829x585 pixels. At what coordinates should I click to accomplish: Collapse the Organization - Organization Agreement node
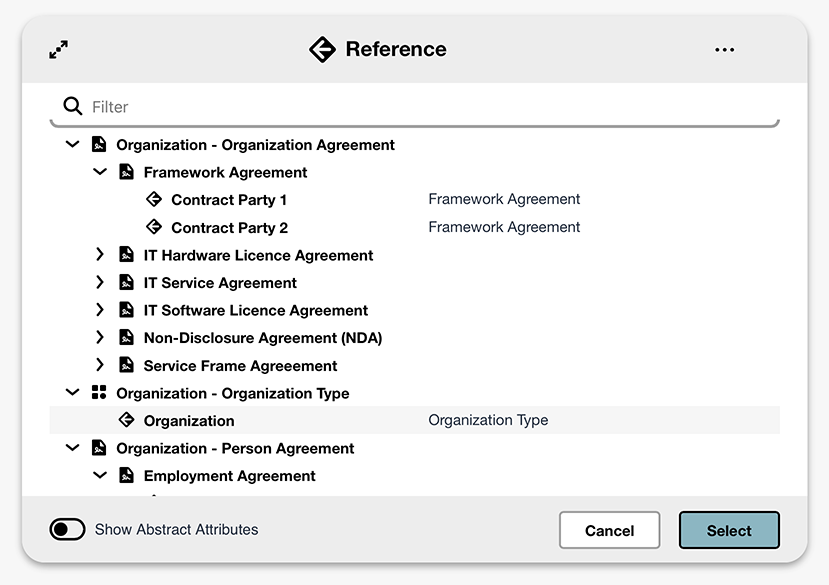[x=72, y=145]
